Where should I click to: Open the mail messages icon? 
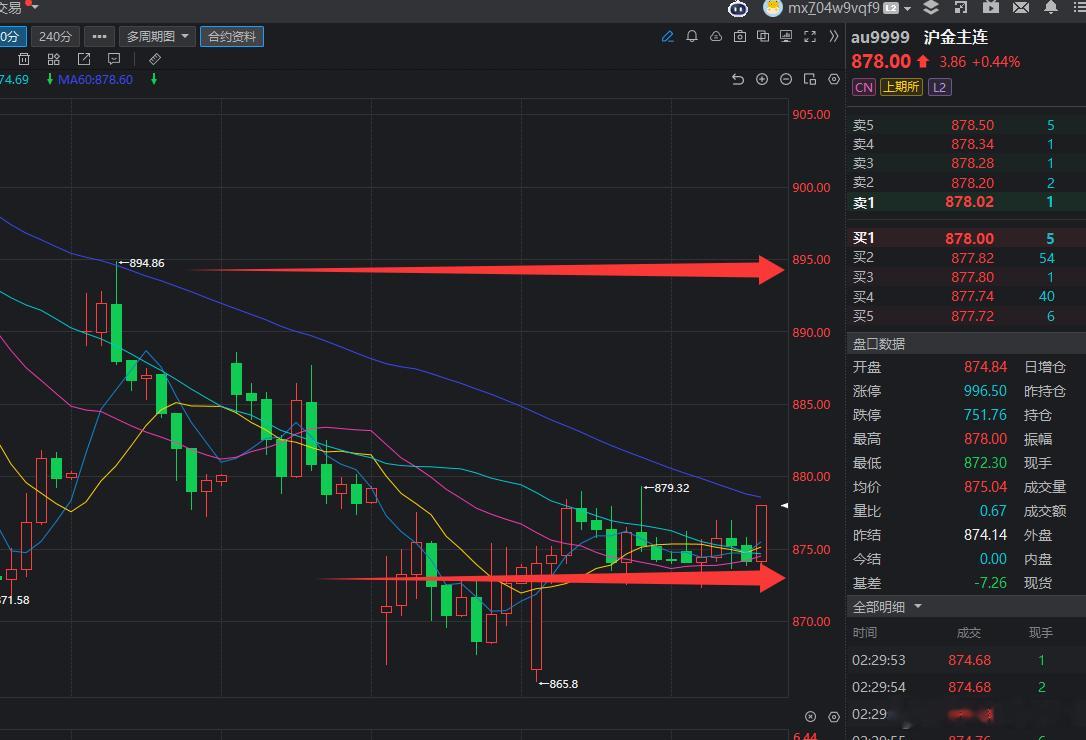click(x=1021, y=8)
